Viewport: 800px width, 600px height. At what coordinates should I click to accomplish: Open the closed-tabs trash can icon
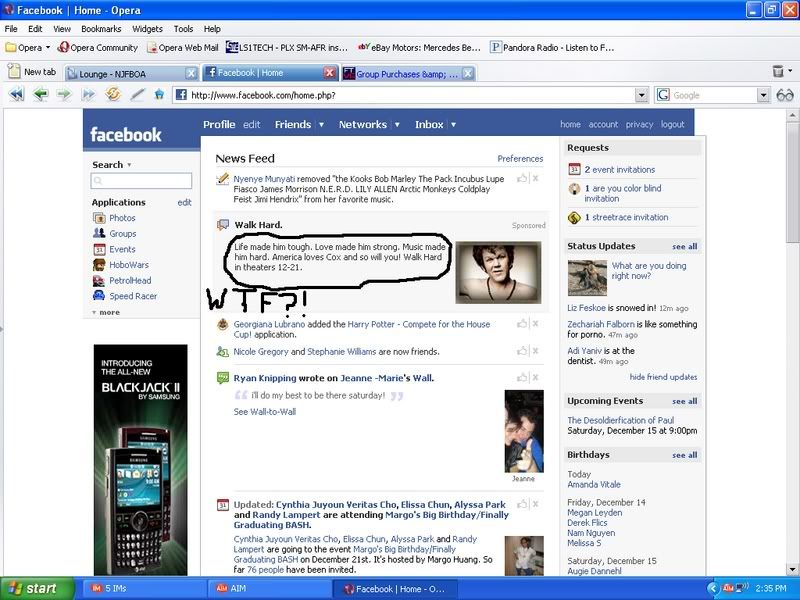pos(778,71)
